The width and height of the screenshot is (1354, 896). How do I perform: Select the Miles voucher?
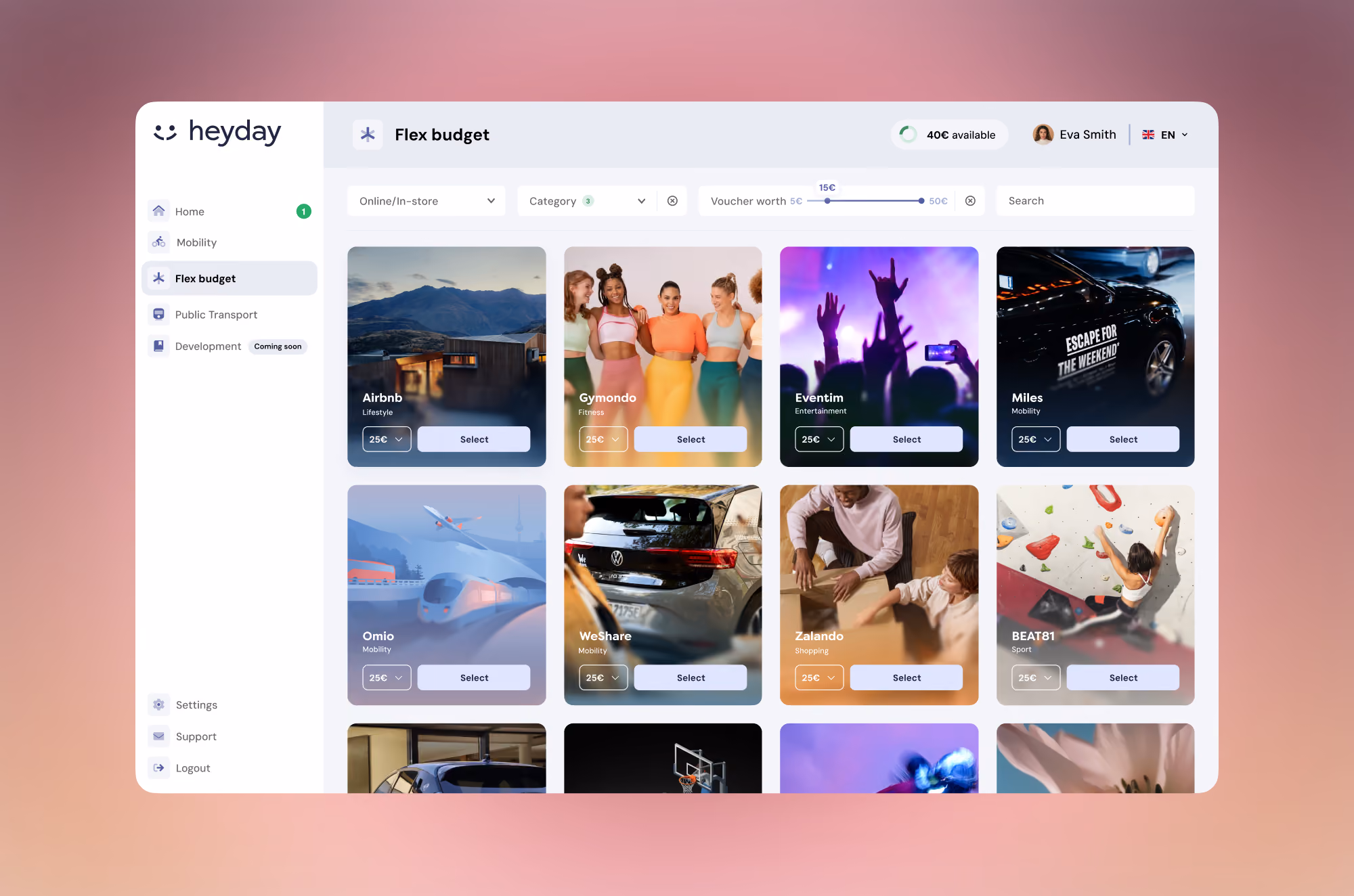click(x=1123, y=439)
